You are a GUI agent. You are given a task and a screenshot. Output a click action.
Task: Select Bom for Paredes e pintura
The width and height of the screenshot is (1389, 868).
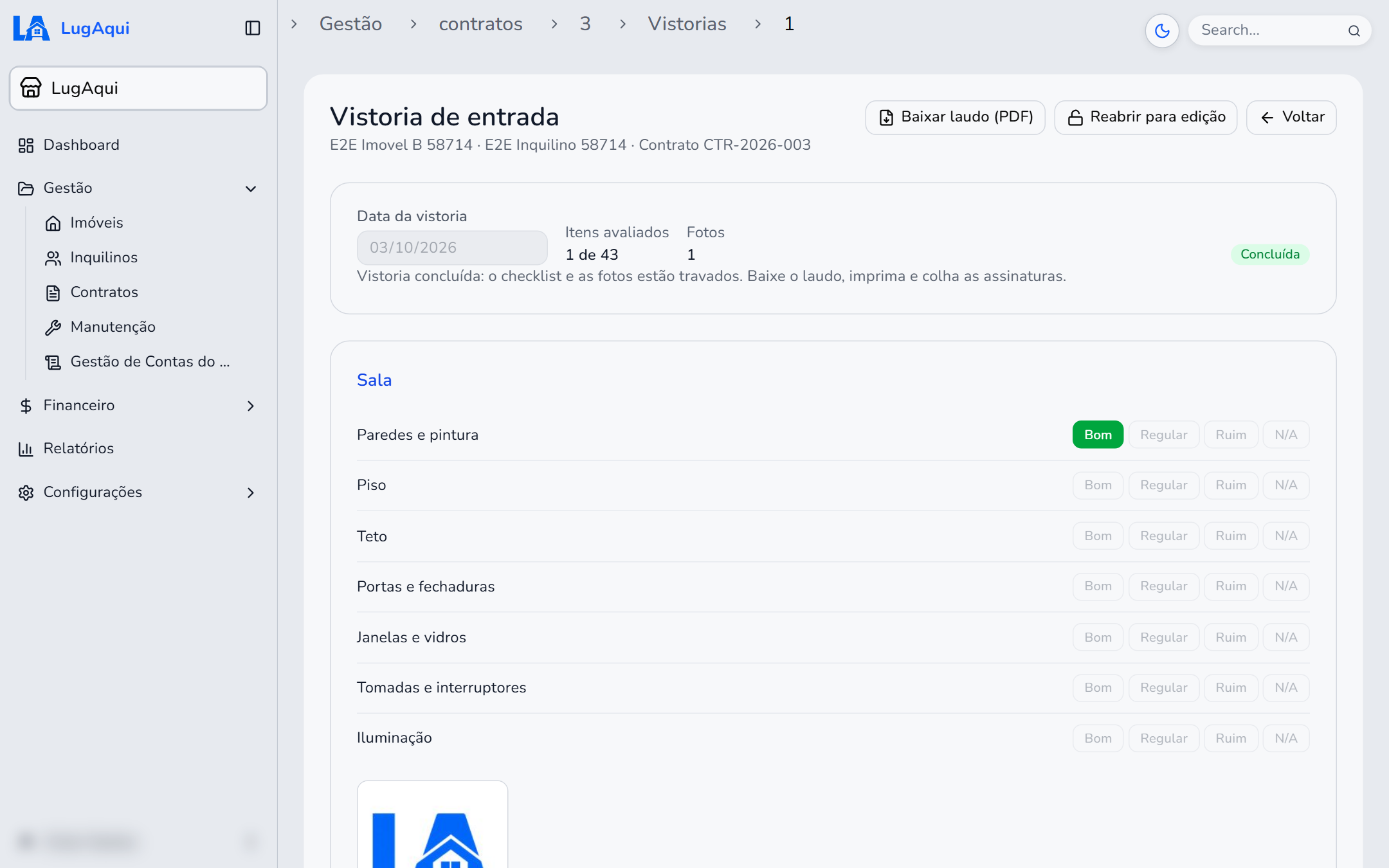(x=1098, y=435)
